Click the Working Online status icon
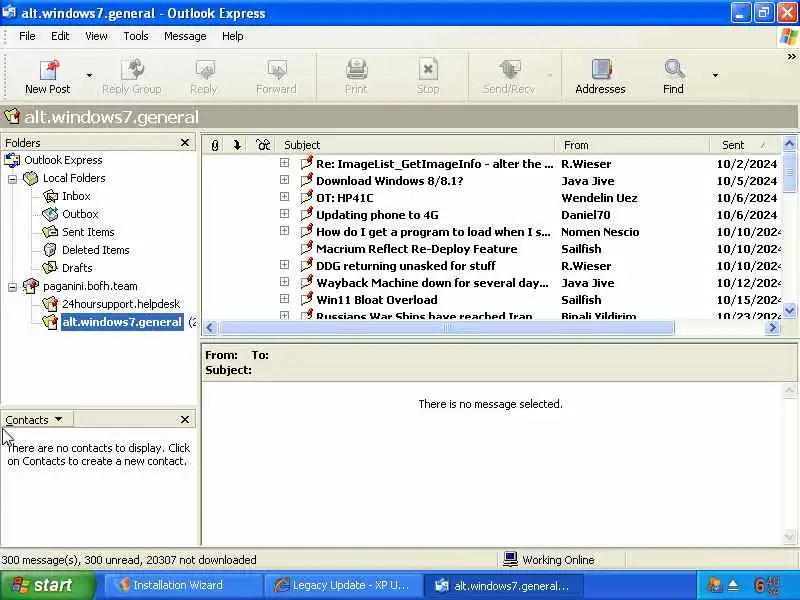This screenshot has height=600, width=800. tap(511, 559)
